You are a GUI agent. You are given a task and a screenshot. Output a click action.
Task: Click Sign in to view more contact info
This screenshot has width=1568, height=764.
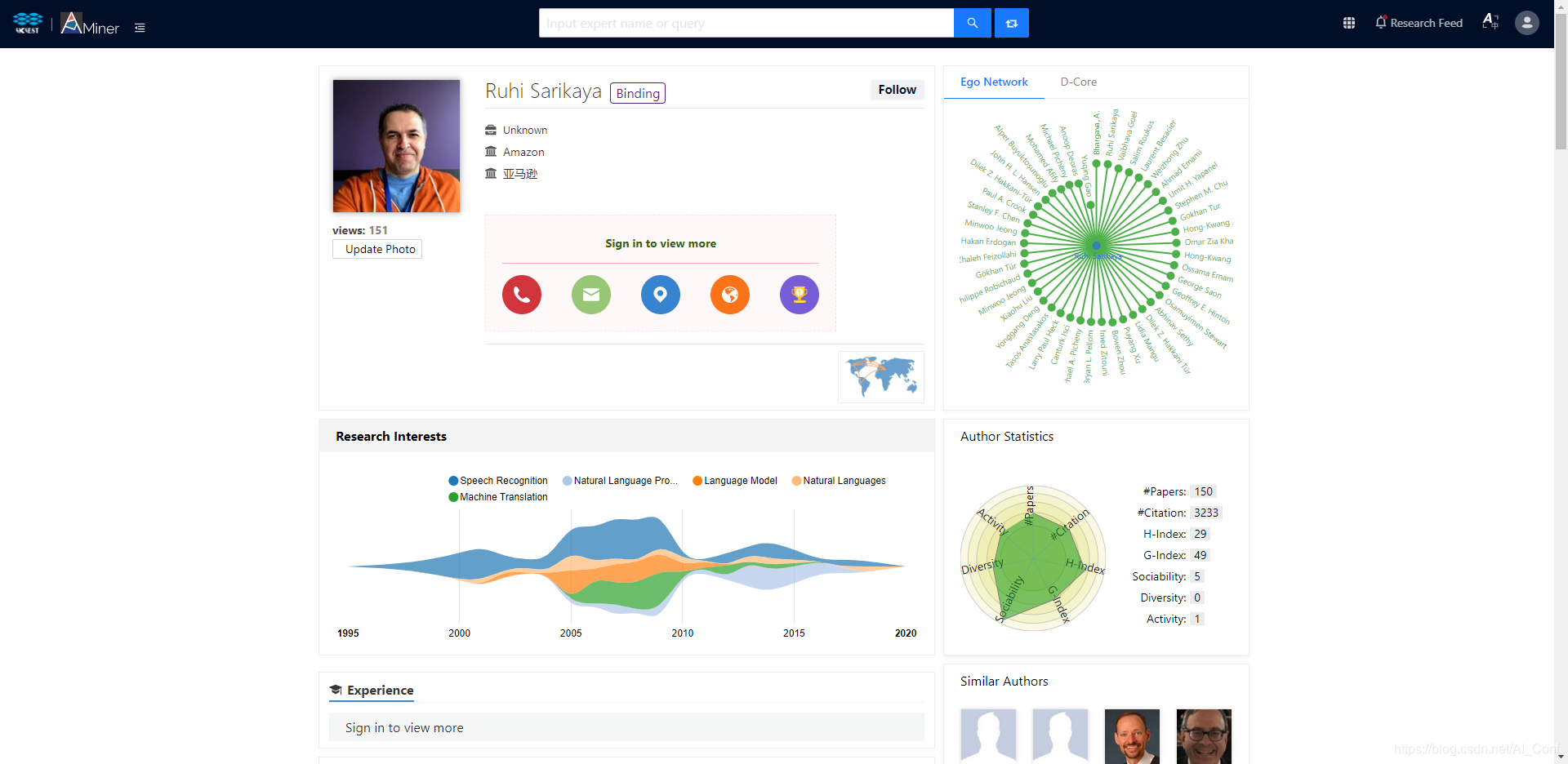coord(661,243)
